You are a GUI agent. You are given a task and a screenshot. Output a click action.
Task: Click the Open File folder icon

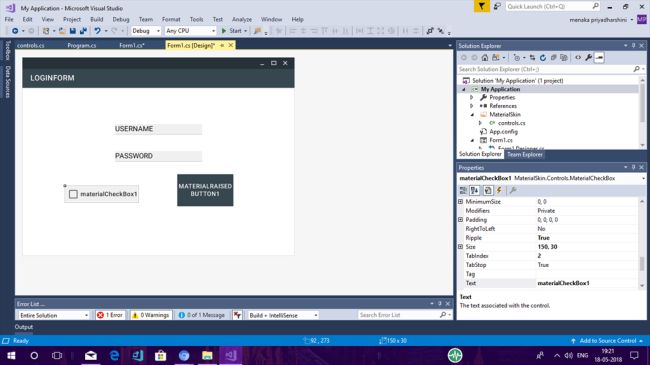pyautogui.click(x=62, y=31)
